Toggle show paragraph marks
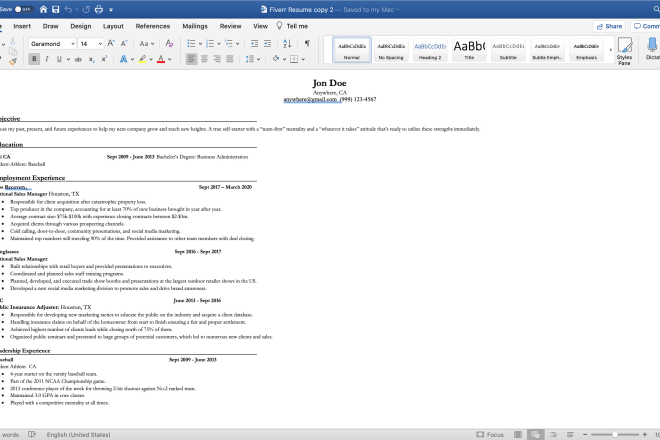This screenshot has height=440, width=660. pos(307,43)
